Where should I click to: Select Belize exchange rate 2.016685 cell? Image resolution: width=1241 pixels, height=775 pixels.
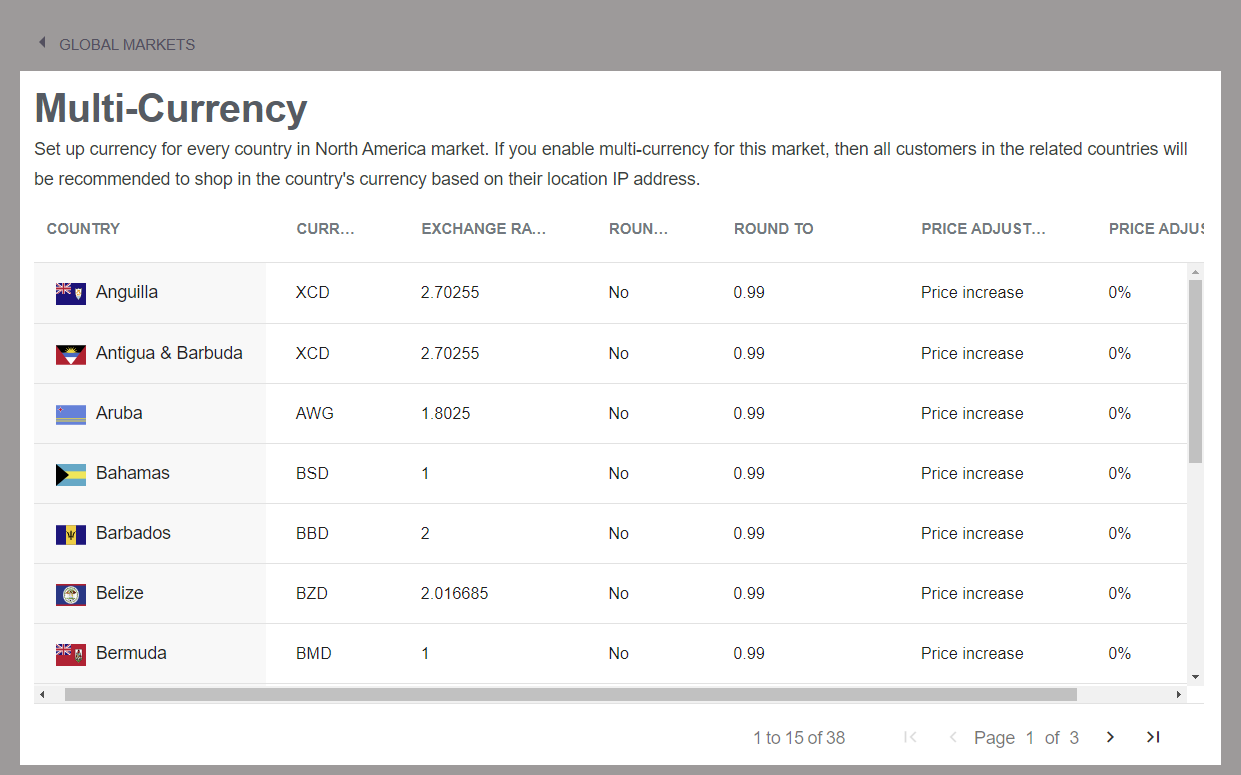(455, 594)
